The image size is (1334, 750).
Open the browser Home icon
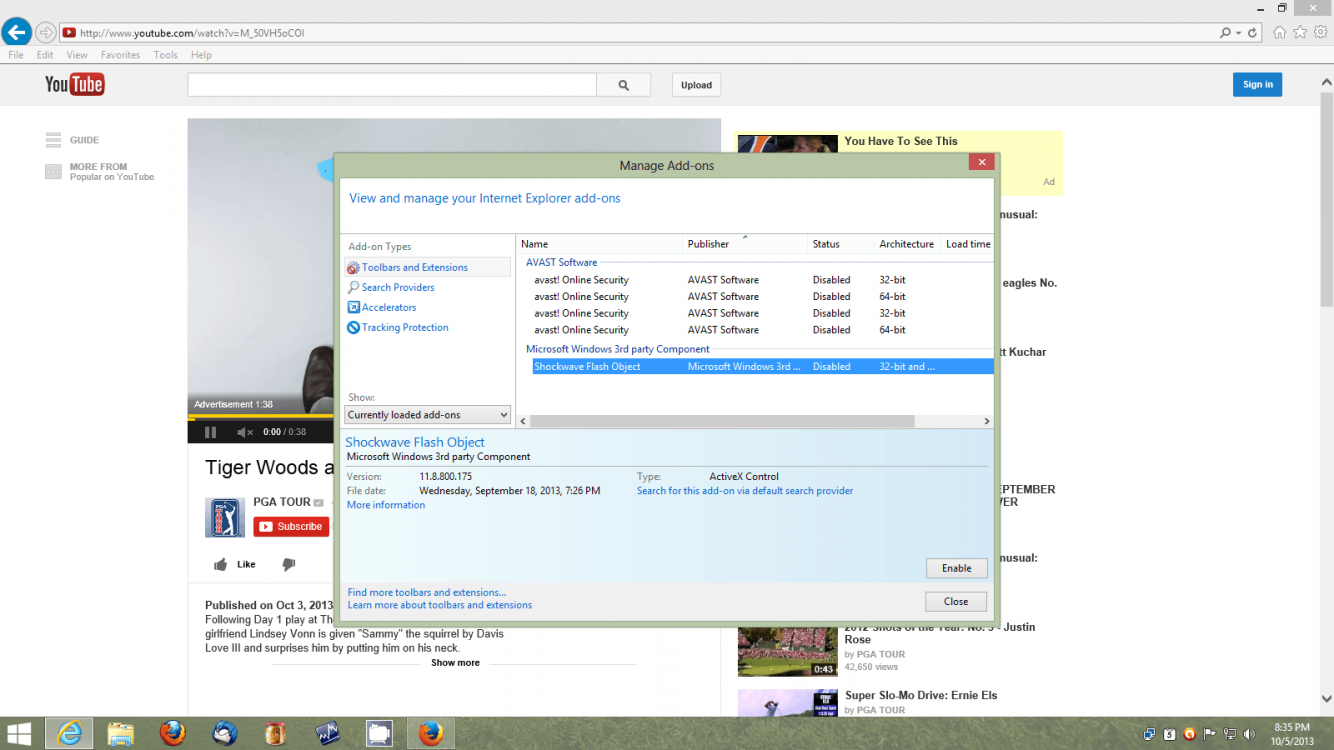point(1280,32)
